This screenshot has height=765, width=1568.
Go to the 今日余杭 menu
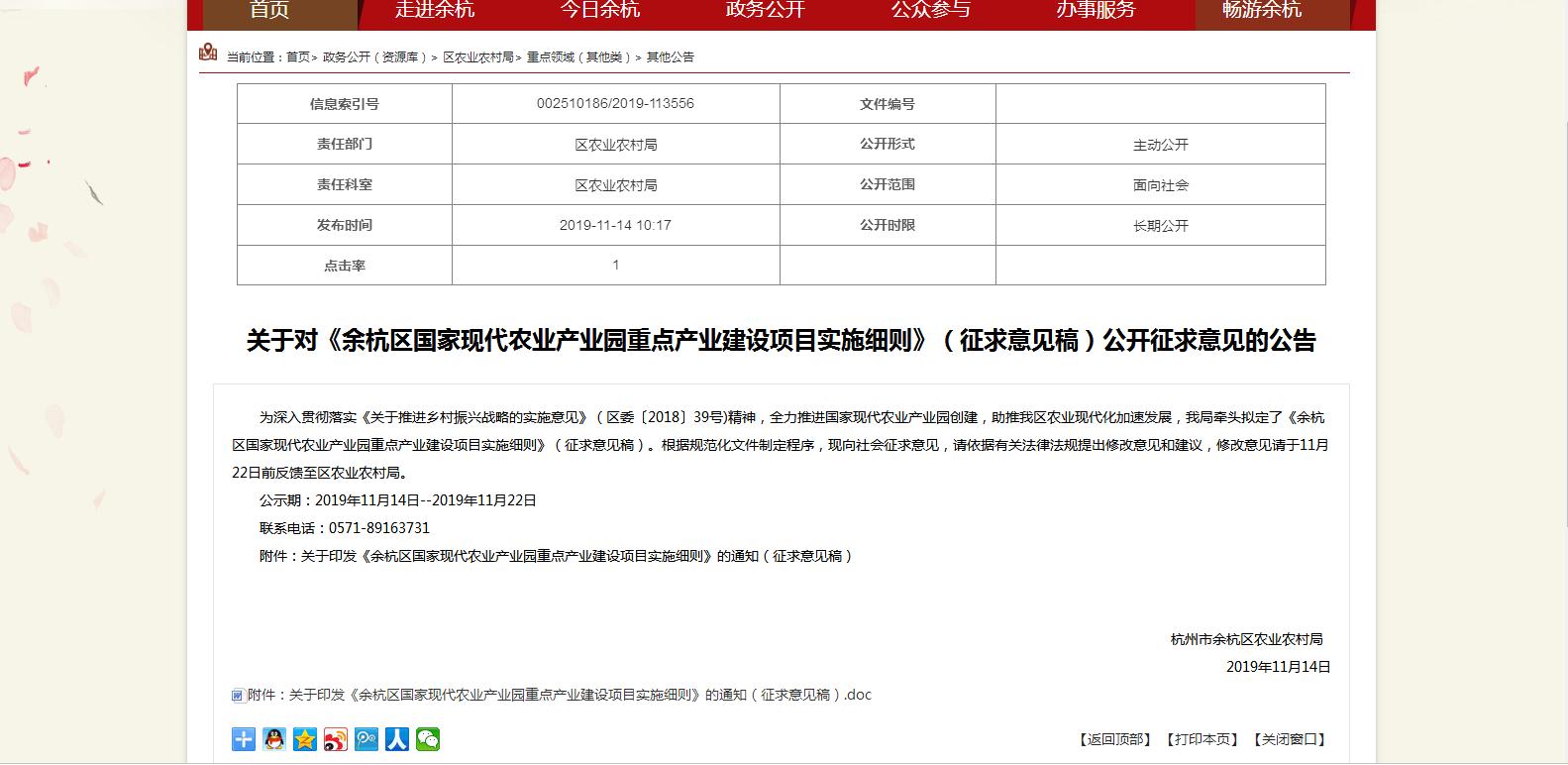coord(600,10)
